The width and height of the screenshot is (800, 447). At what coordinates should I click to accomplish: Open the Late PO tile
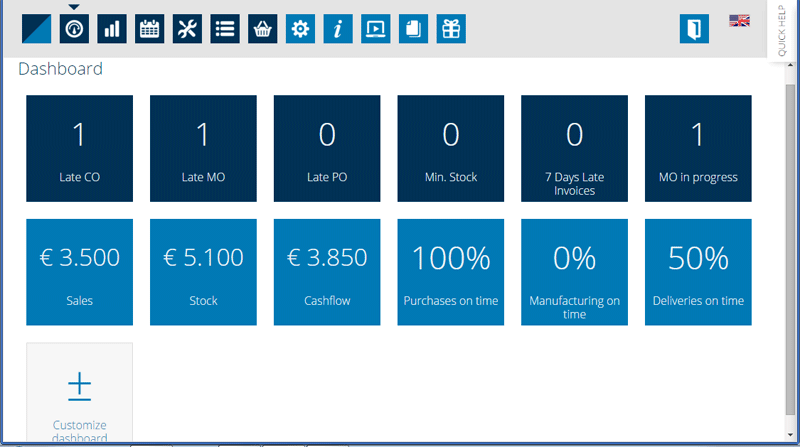327,148
